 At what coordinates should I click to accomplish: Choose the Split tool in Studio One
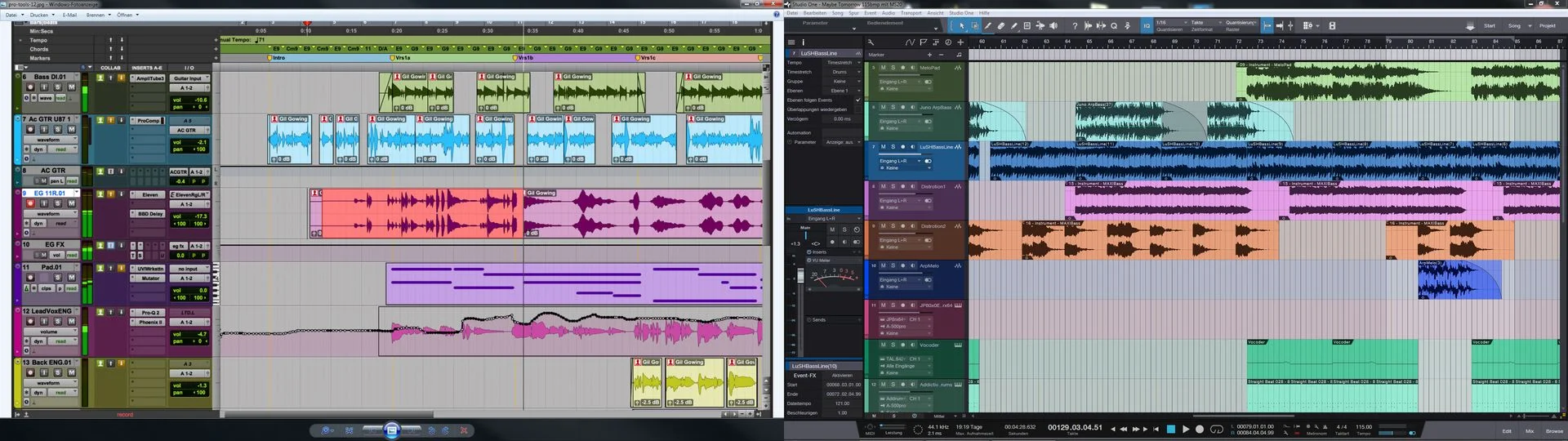[987, 26]
